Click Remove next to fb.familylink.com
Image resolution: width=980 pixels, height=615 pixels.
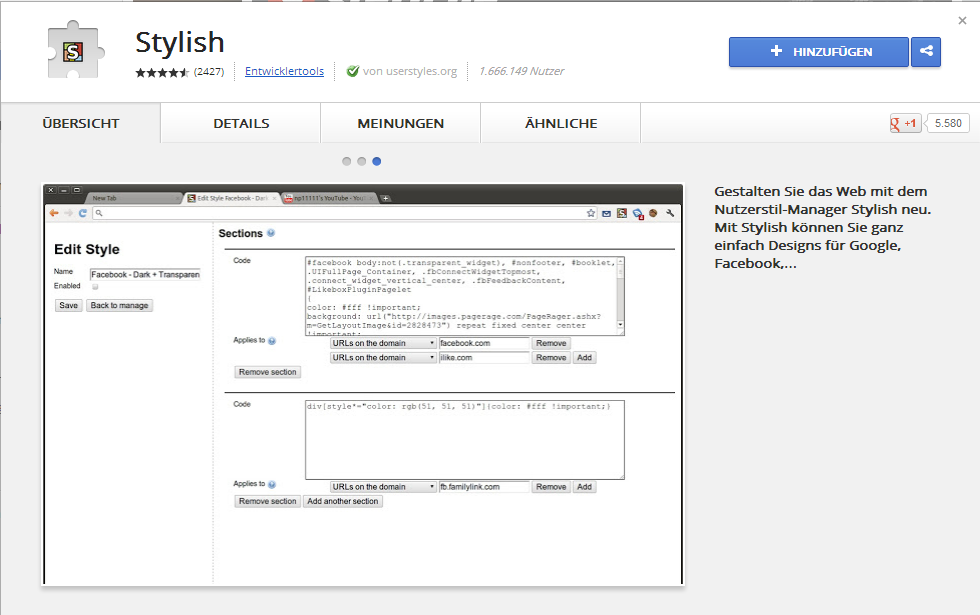pyautogui.click(x=551, y=487)
